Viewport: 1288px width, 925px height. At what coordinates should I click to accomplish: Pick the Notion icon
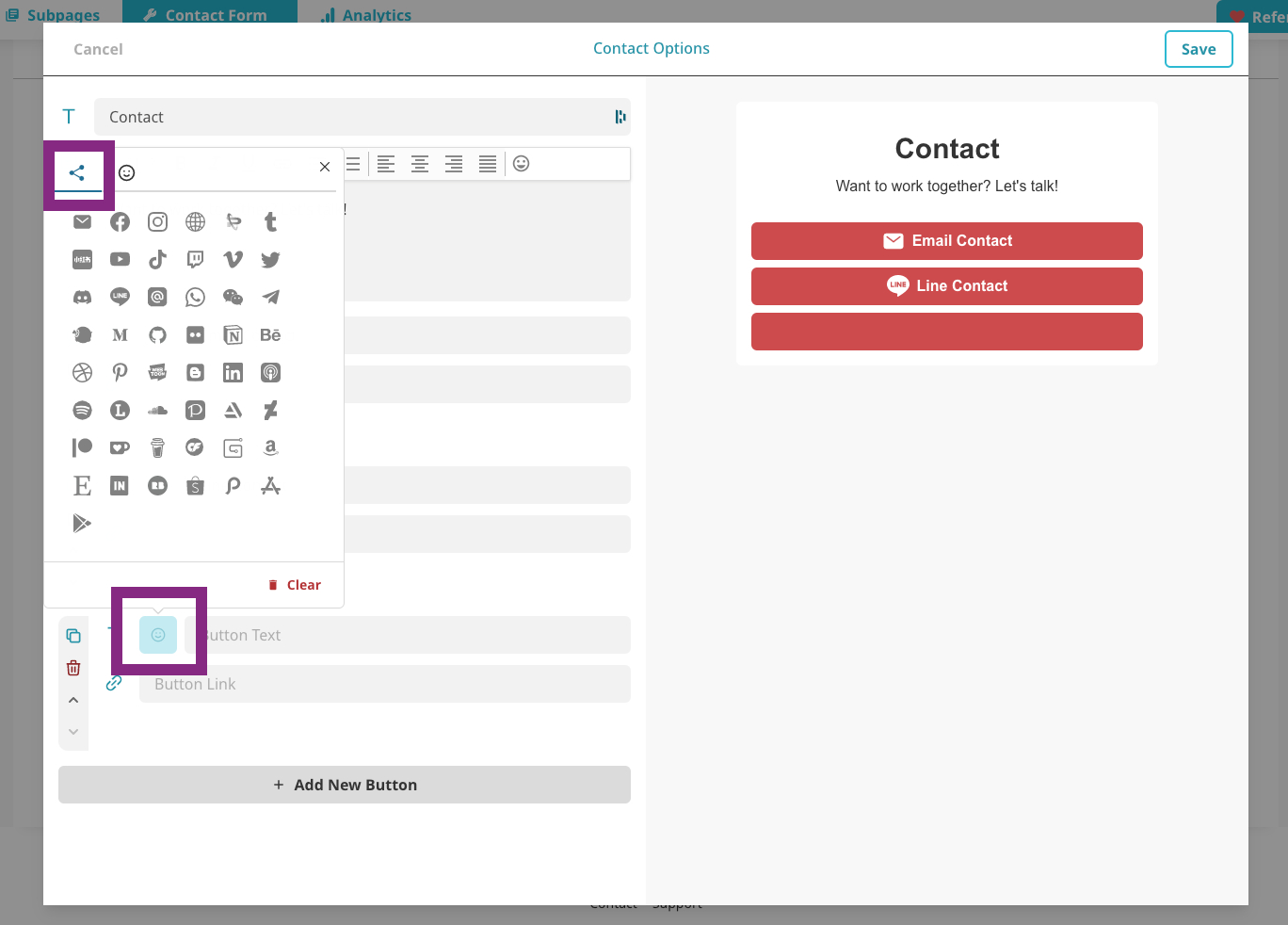[233, 335]
